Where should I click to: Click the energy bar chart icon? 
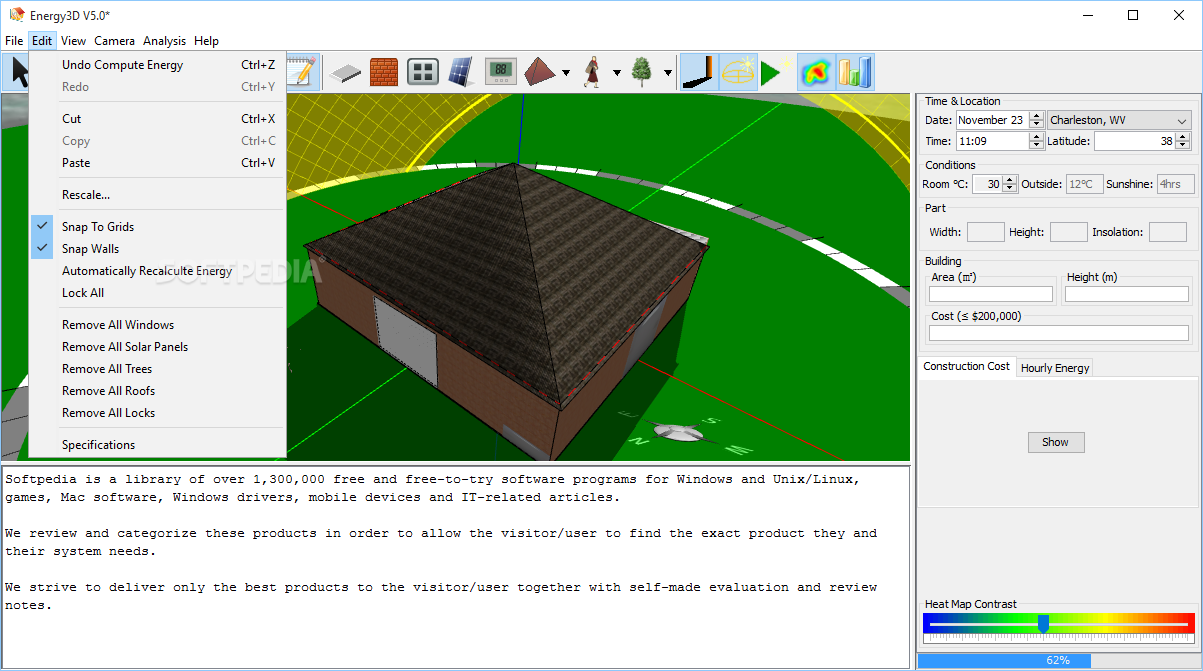[855, 72]
